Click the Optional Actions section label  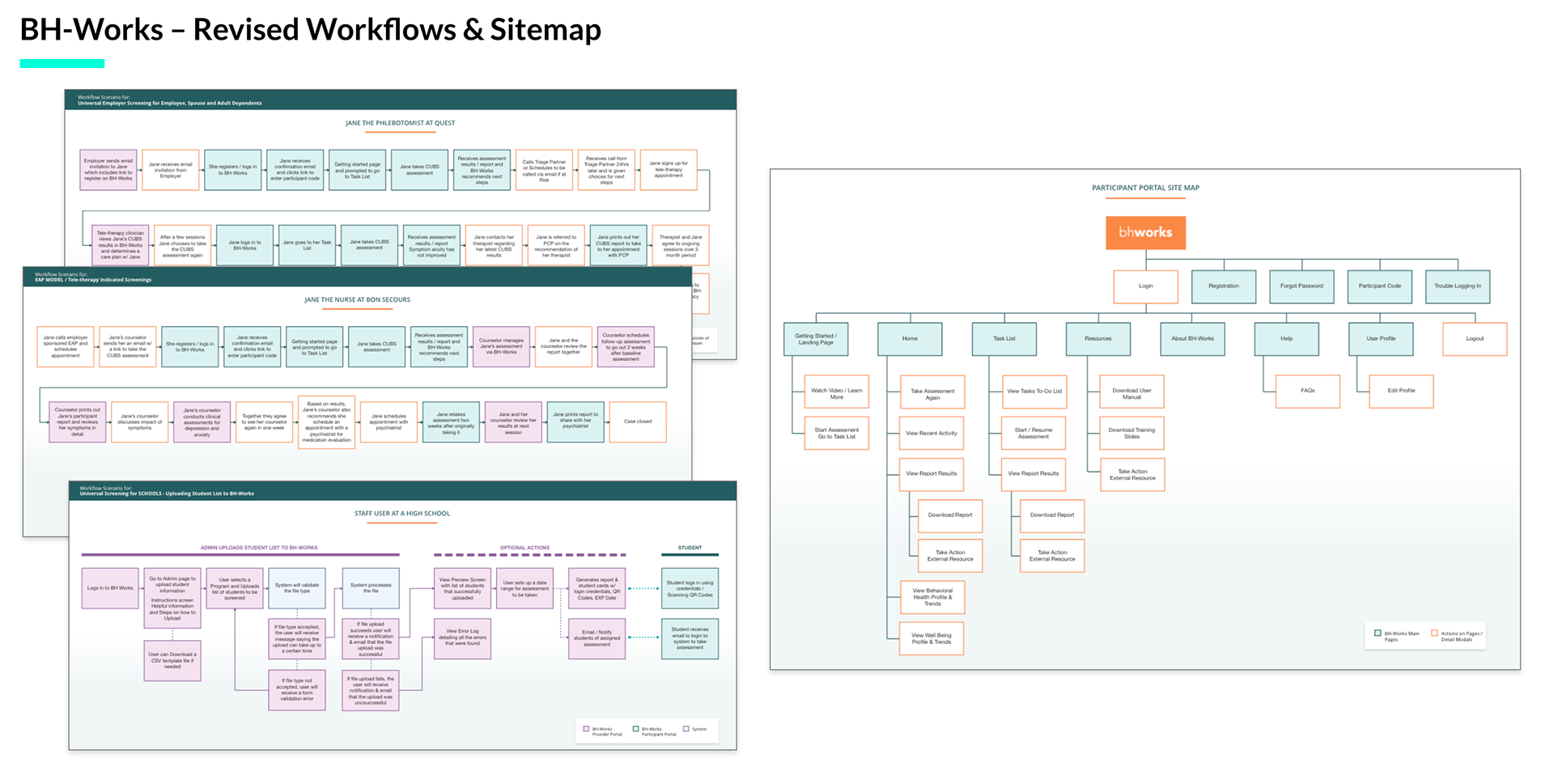coord(524,548)
